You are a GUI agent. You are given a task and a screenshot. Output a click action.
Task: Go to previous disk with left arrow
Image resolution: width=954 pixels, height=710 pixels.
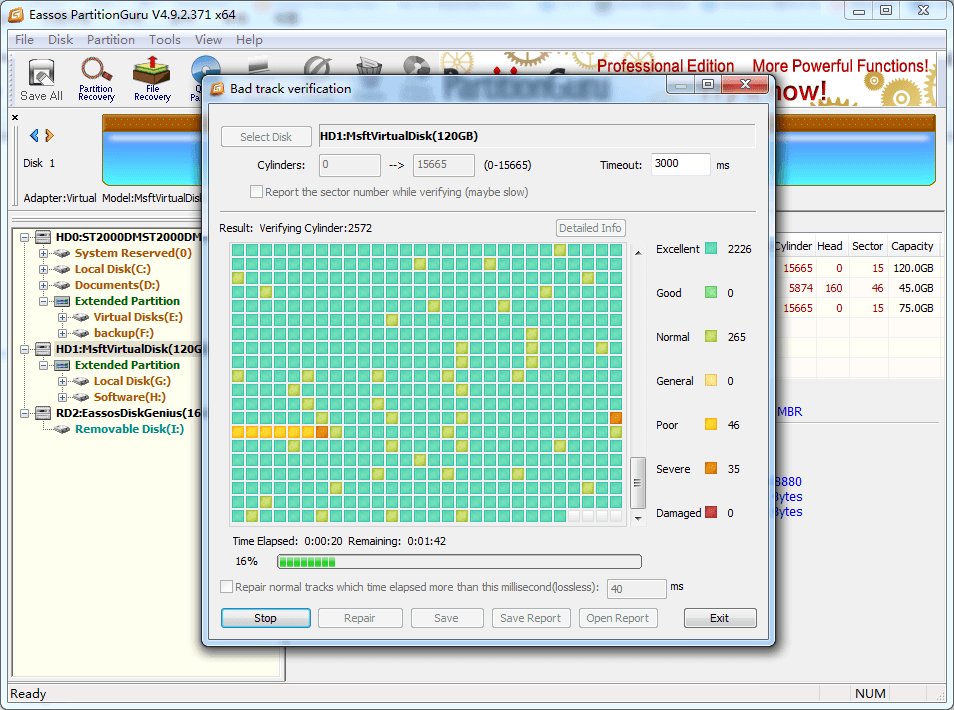coord(34,136)
